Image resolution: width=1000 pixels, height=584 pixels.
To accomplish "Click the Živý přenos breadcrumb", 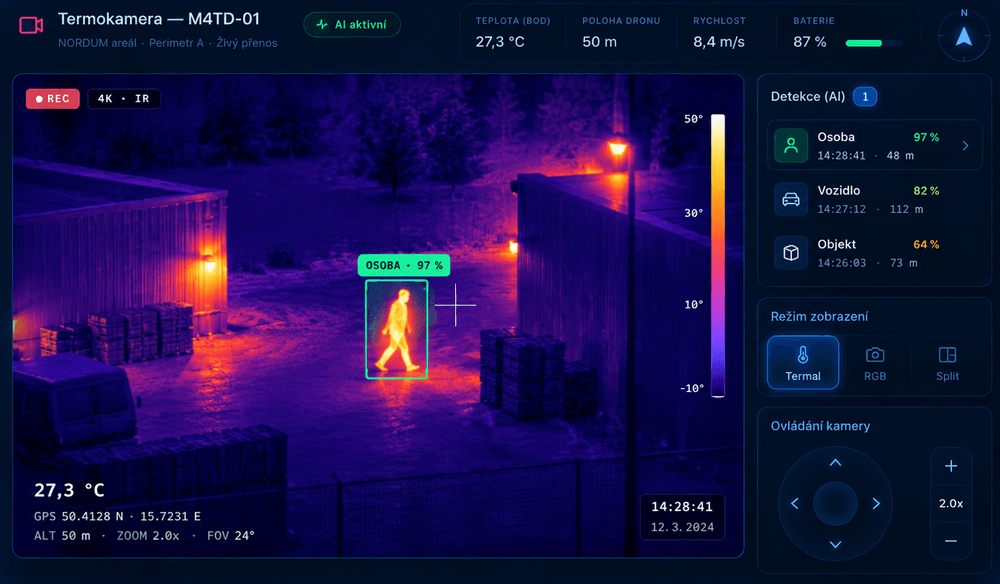I will (x=247, y=43).
